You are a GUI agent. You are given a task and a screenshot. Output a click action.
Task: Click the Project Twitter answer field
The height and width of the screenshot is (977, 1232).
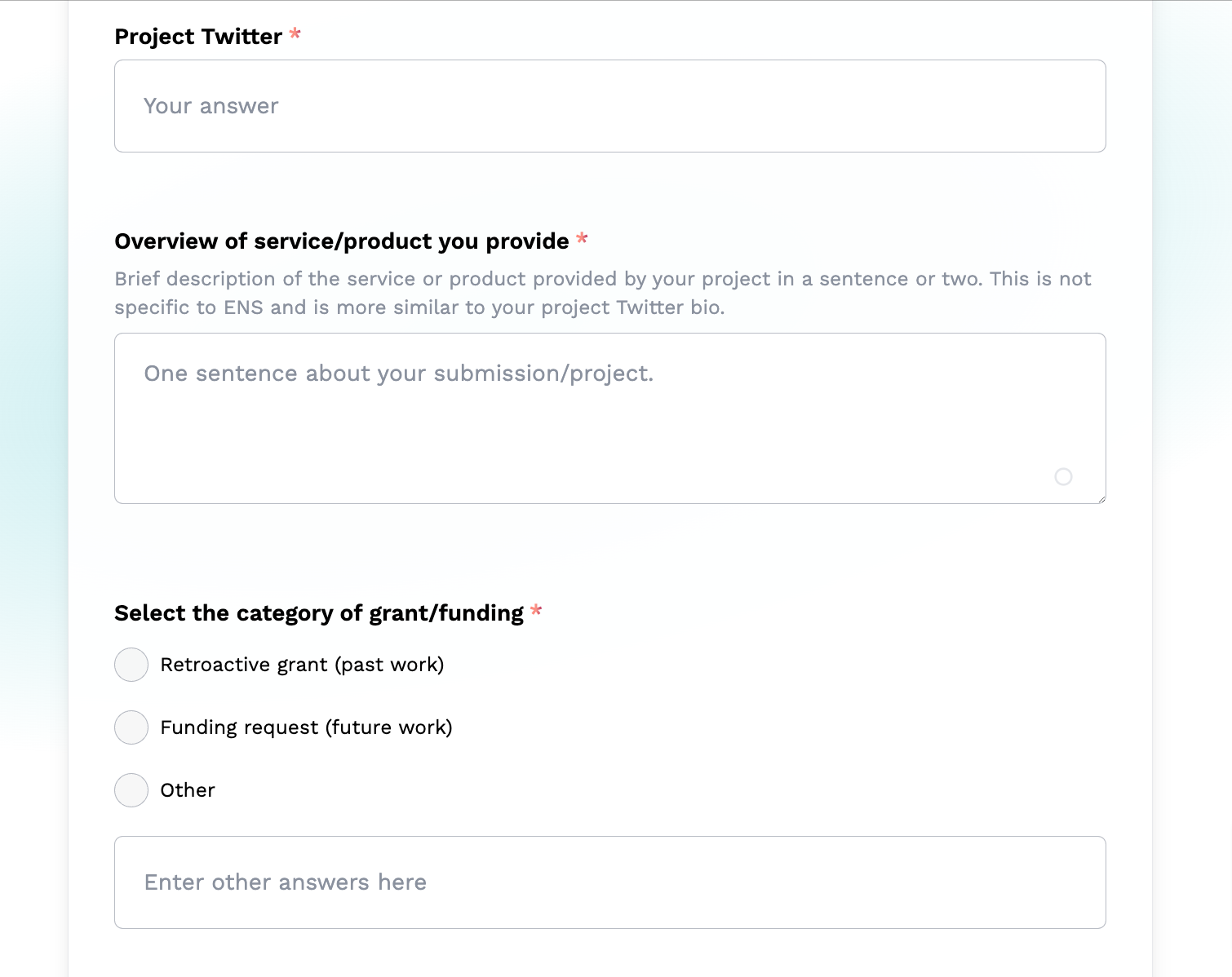[x=610, y=106]
